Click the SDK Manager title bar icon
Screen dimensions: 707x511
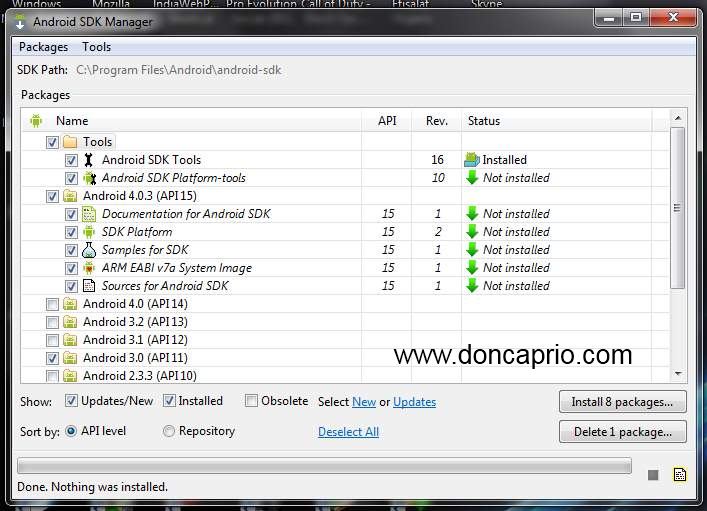click(x=20, y=22)
